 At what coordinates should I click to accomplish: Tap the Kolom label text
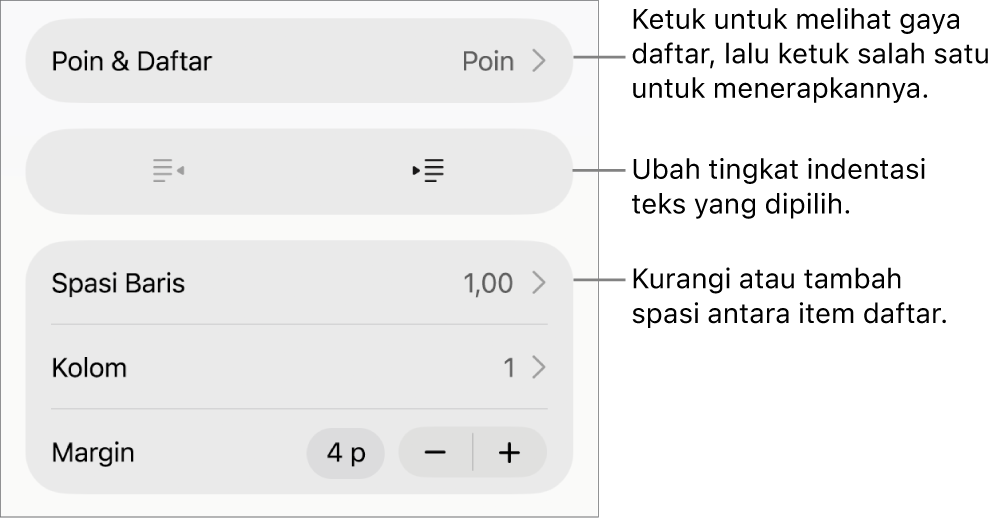(x=89, y=368)
